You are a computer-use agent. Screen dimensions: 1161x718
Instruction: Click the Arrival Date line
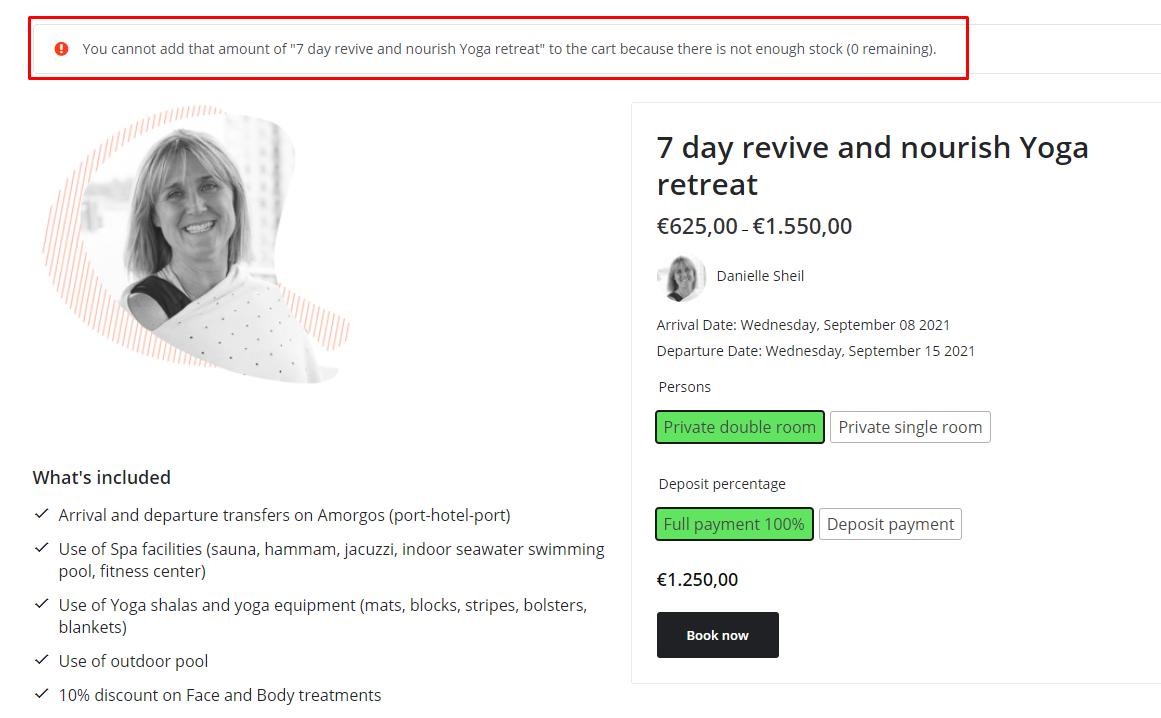(803, 325)
